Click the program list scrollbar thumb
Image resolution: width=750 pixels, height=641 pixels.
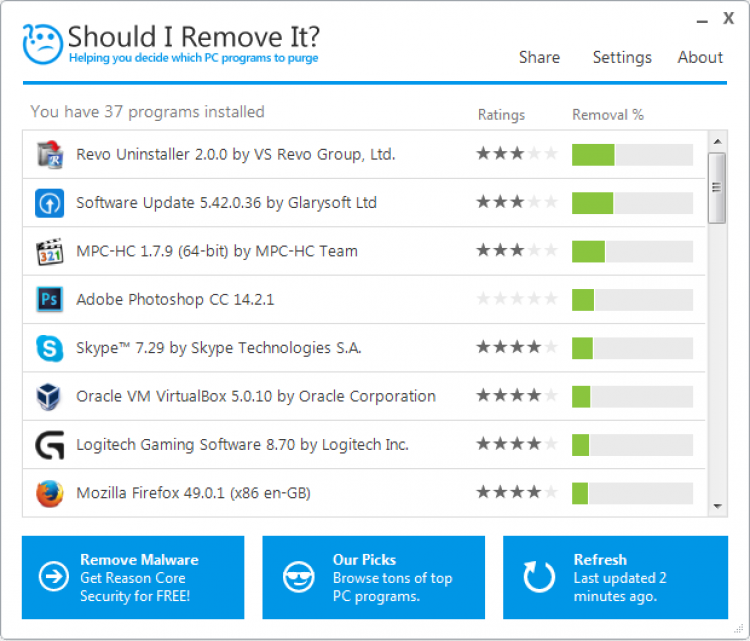(717, 188)
